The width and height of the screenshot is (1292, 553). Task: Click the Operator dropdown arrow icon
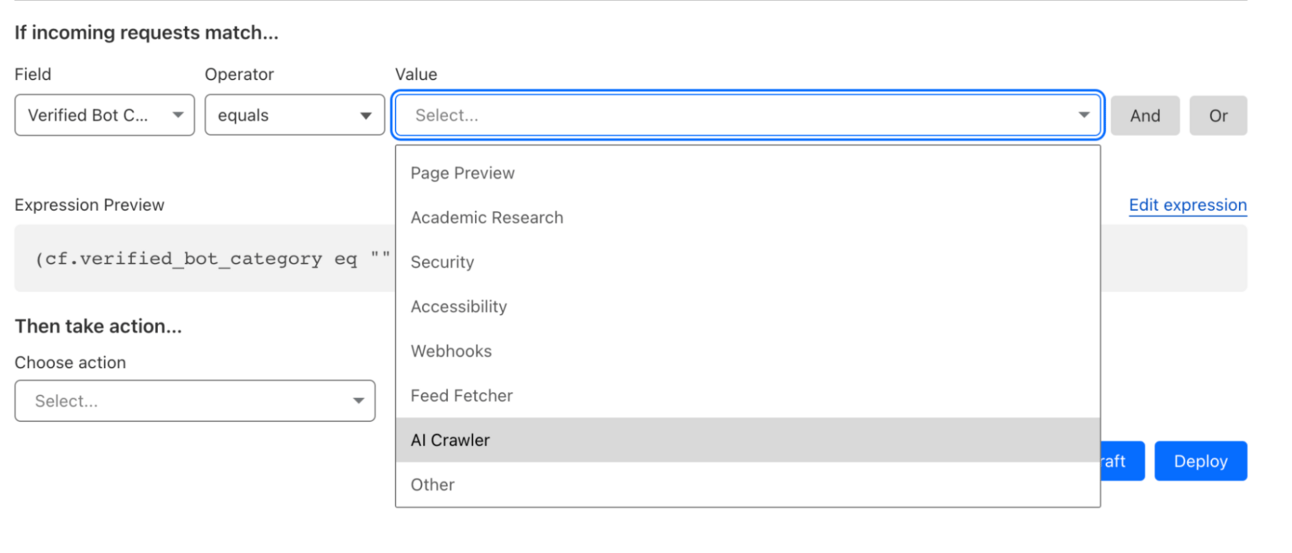[366, 115]
